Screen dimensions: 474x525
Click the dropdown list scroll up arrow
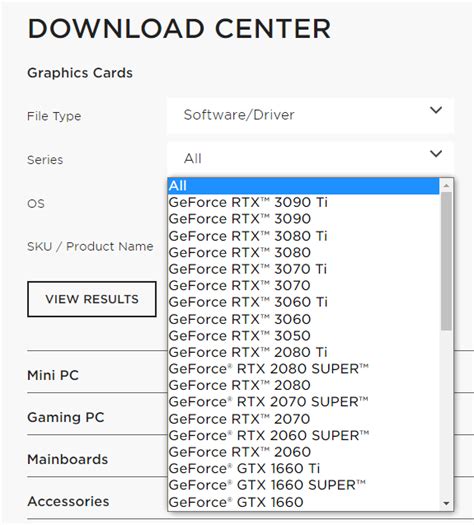[x=446, y=185]
